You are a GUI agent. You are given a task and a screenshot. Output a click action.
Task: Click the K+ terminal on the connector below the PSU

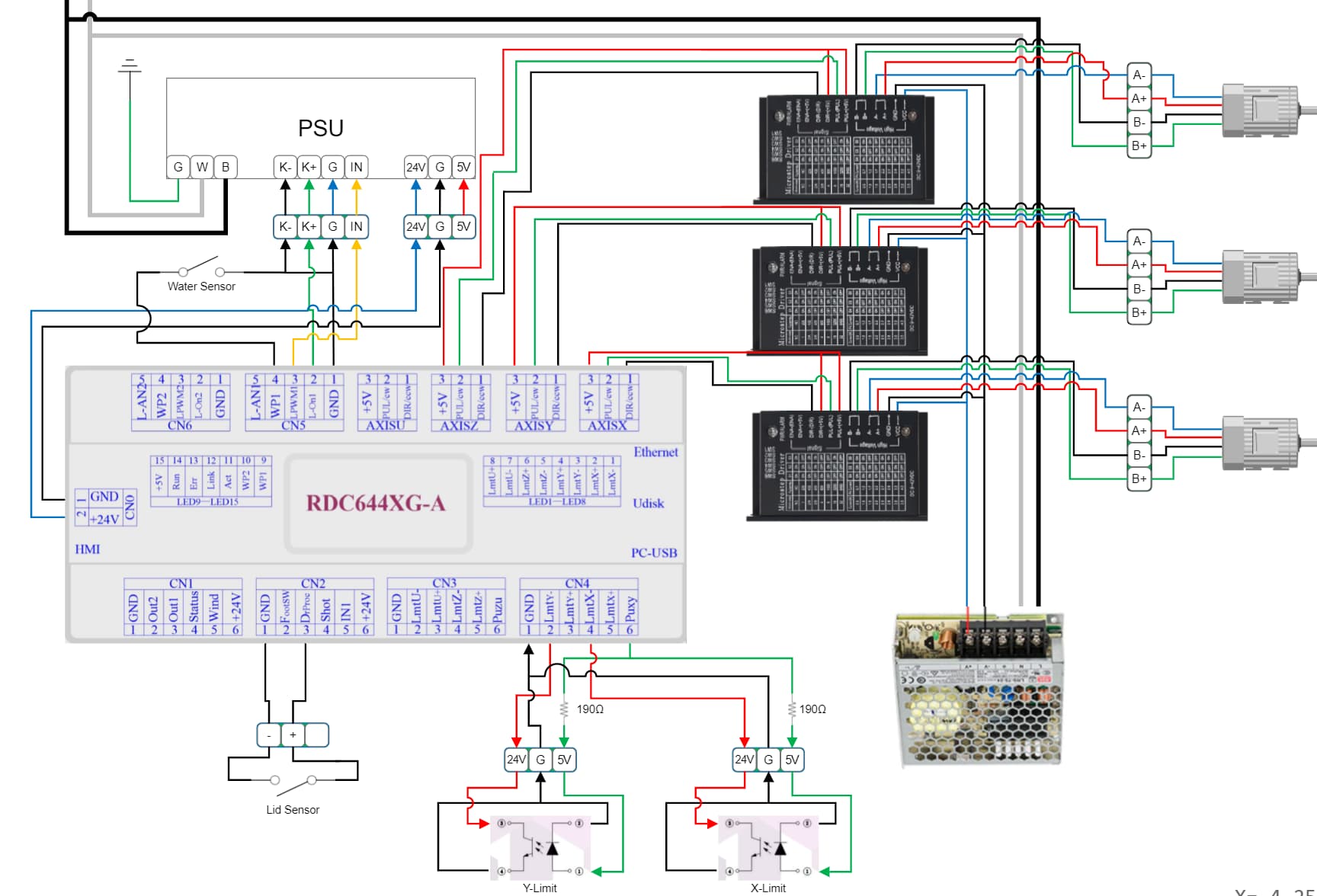pos(309,226)
